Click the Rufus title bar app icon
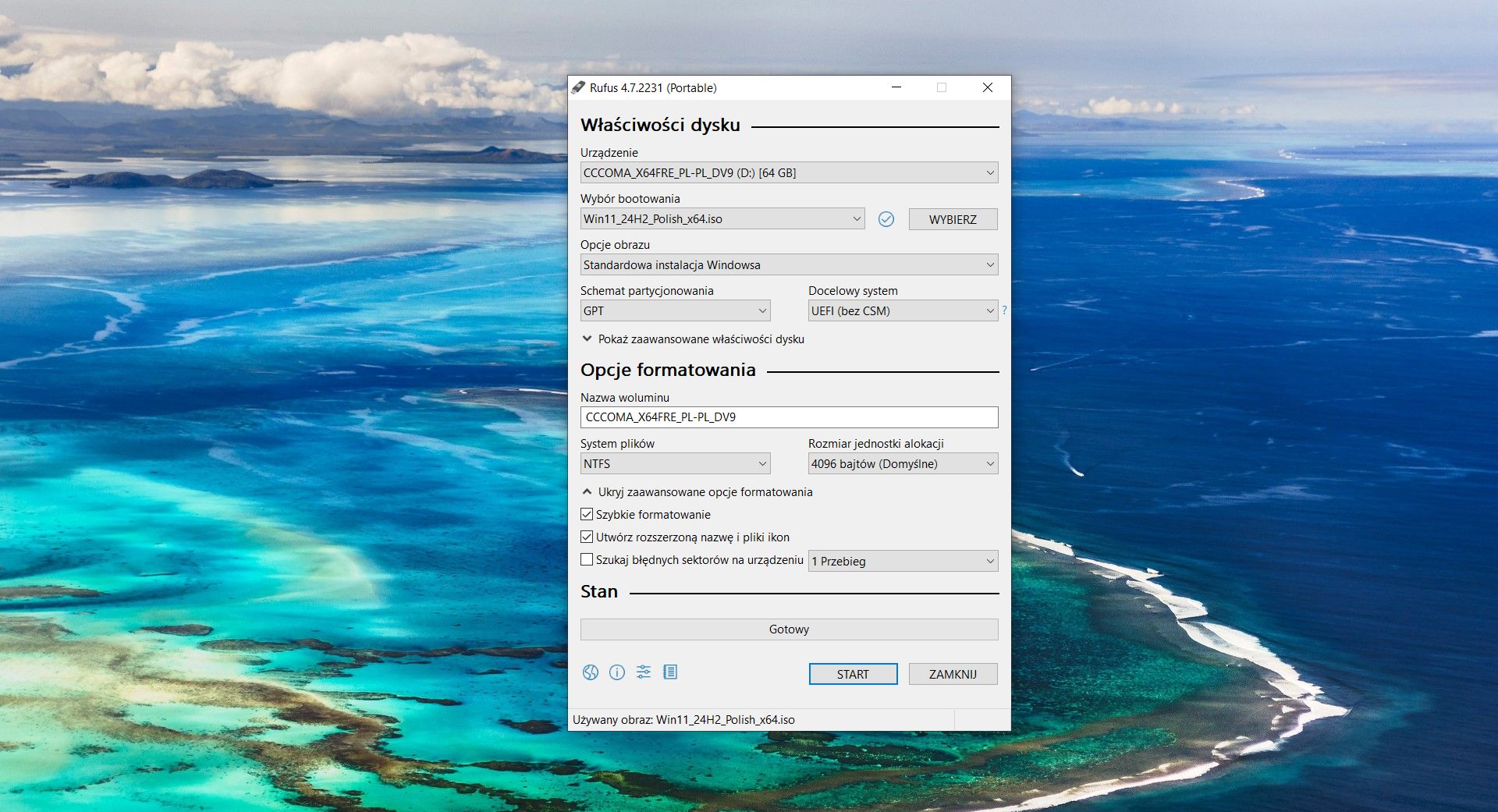The height and width of the screenshot is (812, 1498). (578, 87)
